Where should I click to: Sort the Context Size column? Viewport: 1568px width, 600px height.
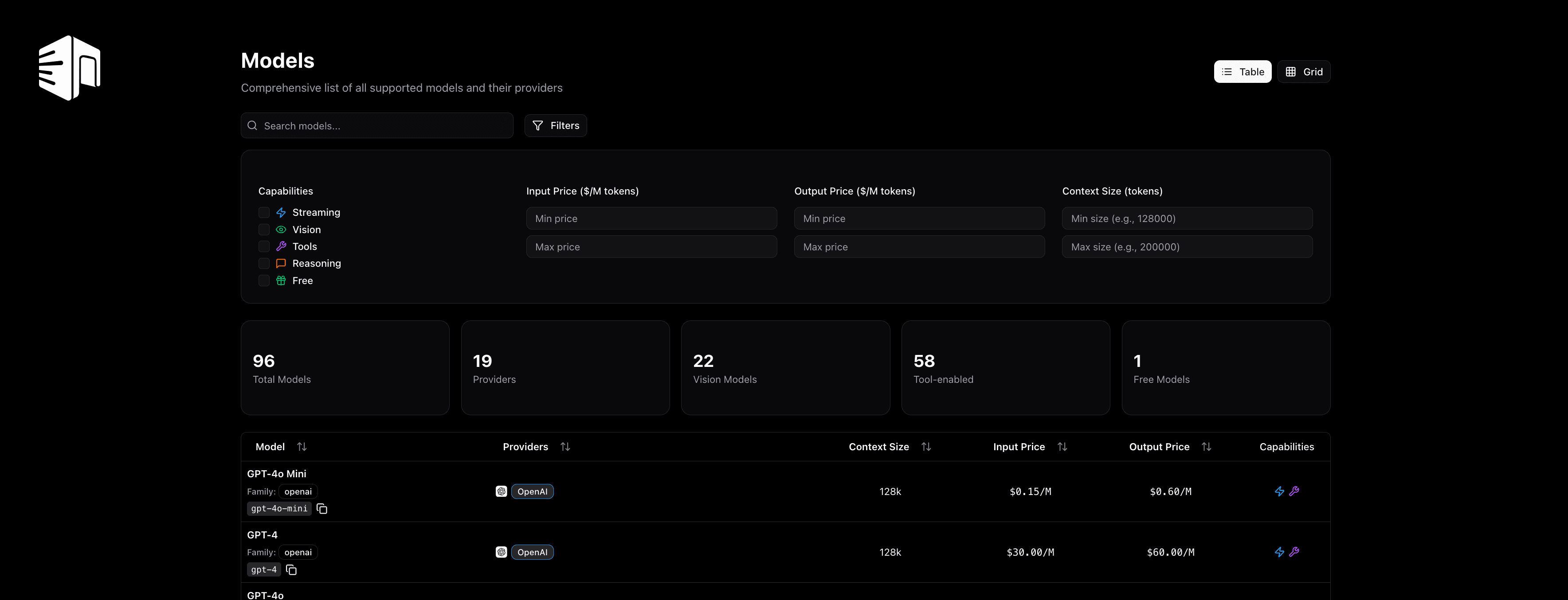click(x=926, y=446)
